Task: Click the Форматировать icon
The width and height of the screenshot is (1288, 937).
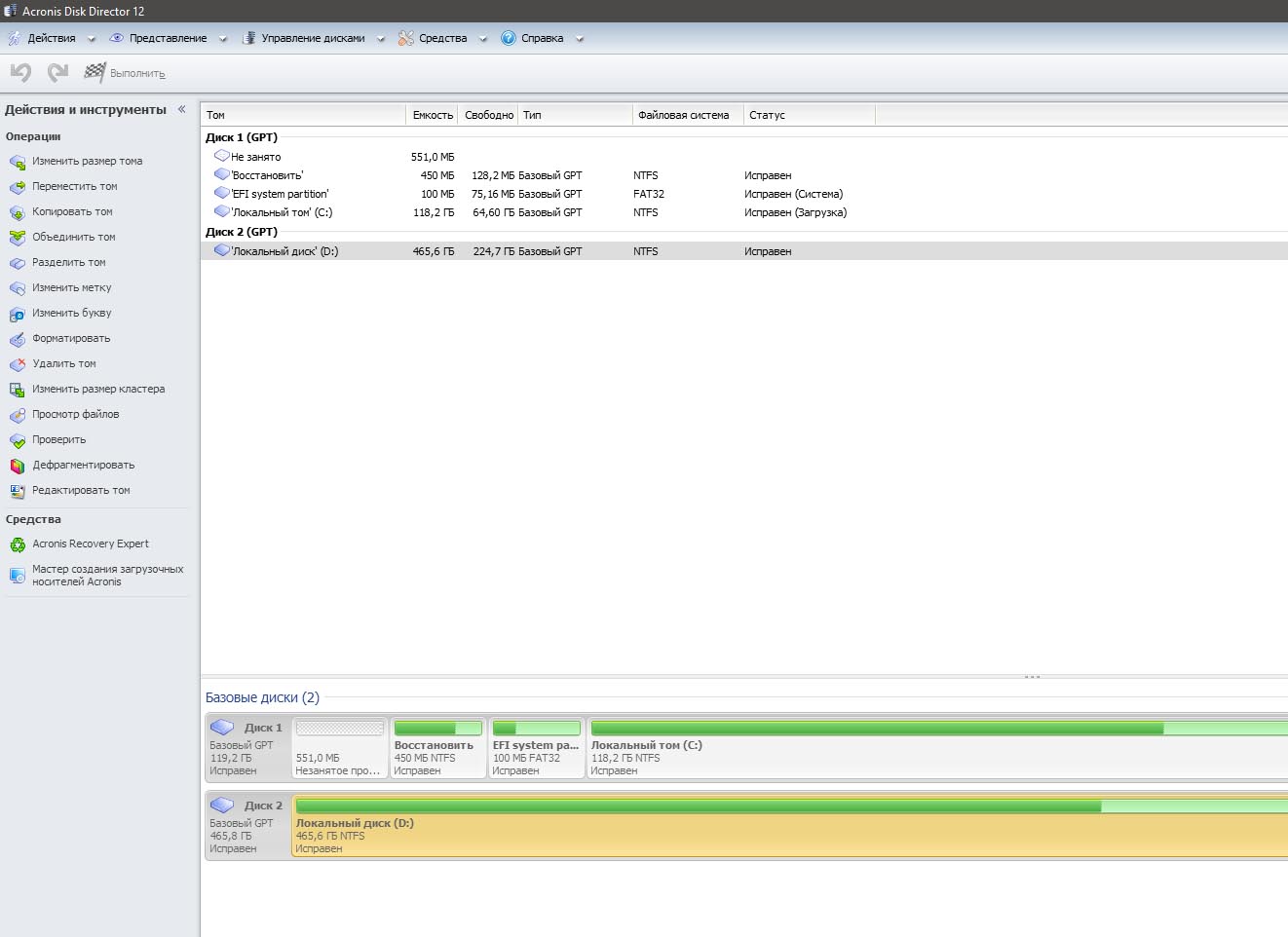Action: click(x=17, y=339)
